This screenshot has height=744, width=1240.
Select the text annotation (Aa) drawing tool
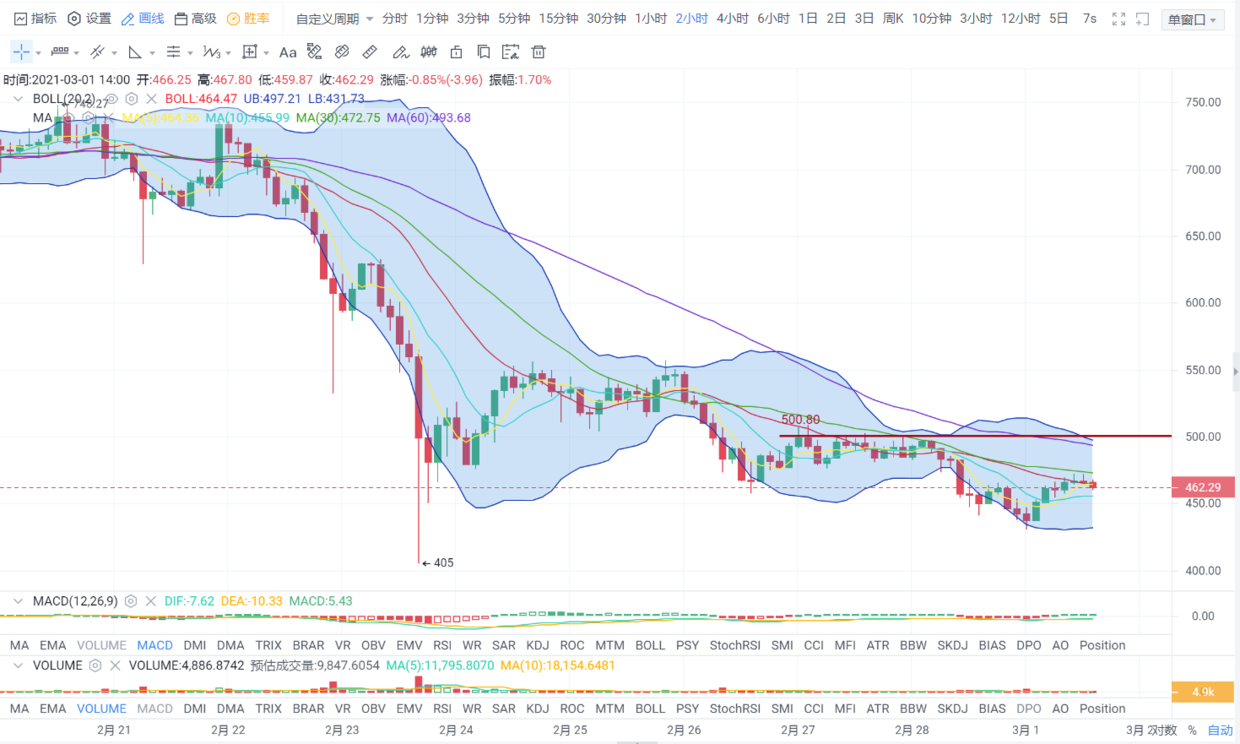pos(288,52)
